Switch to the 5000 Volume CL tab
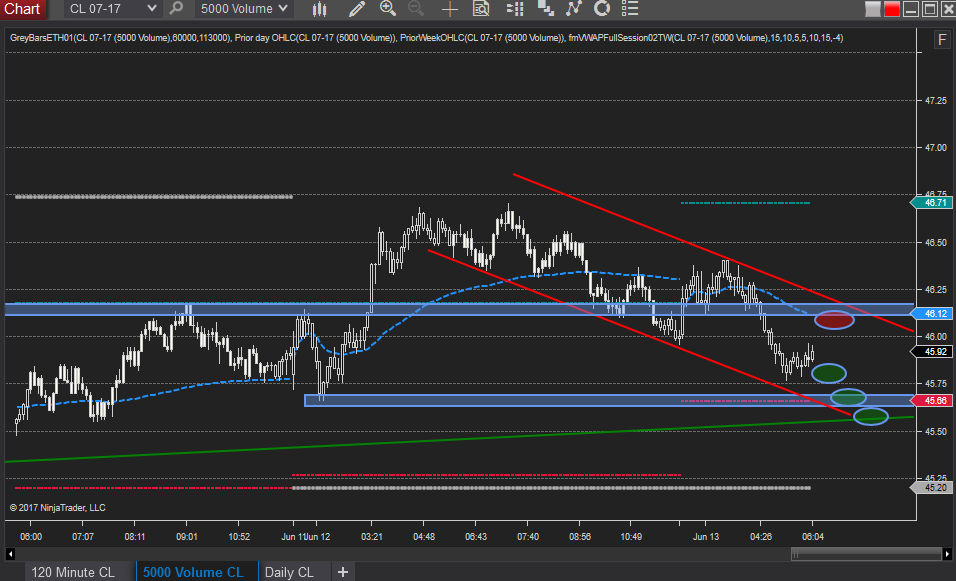The height and width of the screenshot is (581, 956). pyautogui.click(x=193, y=572)
